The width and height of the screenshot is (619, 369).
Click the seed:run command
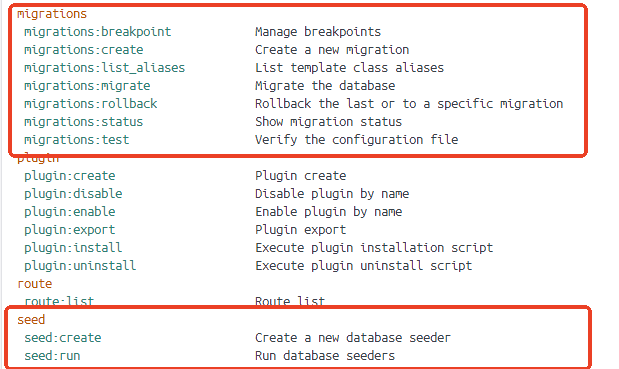tap(52, 356)
